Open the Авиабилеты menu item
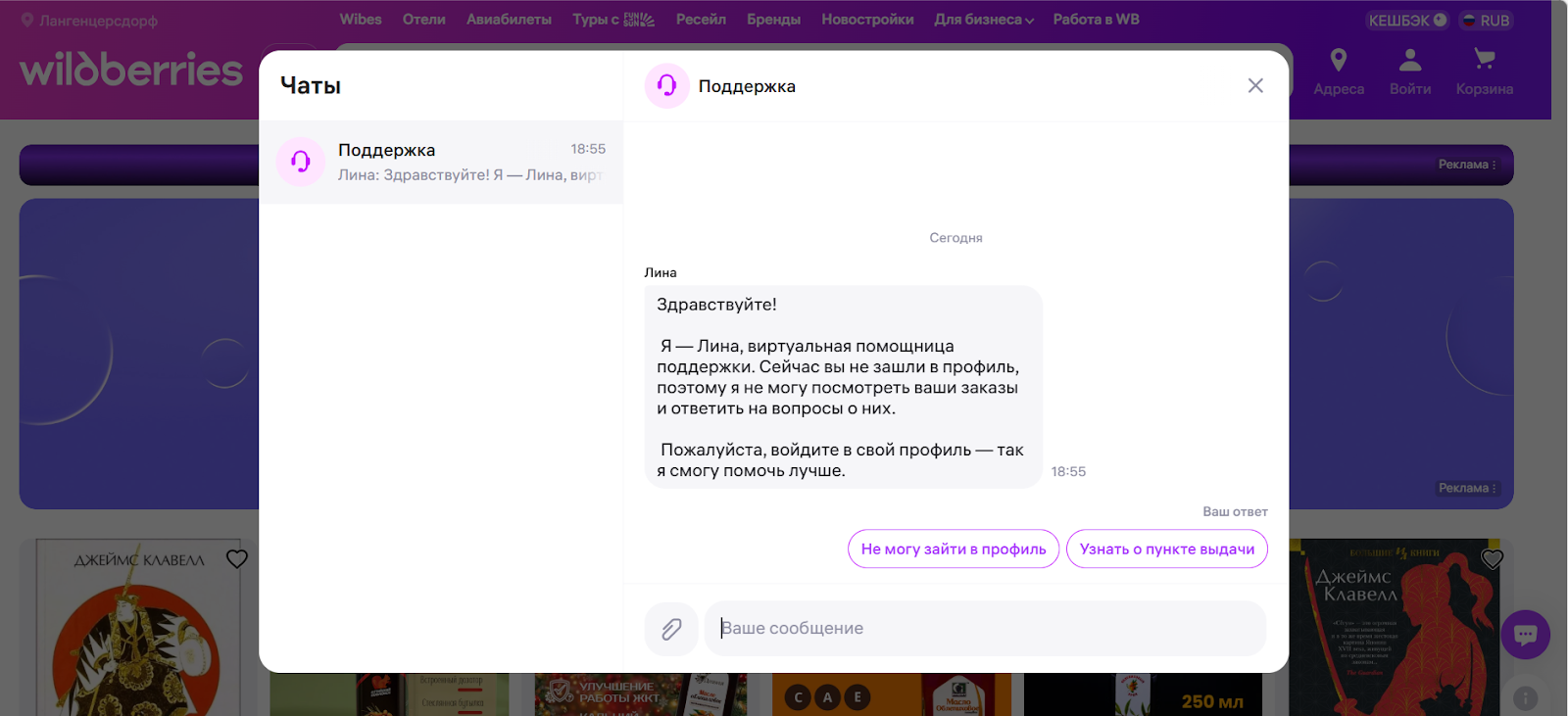Image resolution: width=1568 pixels, height=716 pixels. coord(509,20)
